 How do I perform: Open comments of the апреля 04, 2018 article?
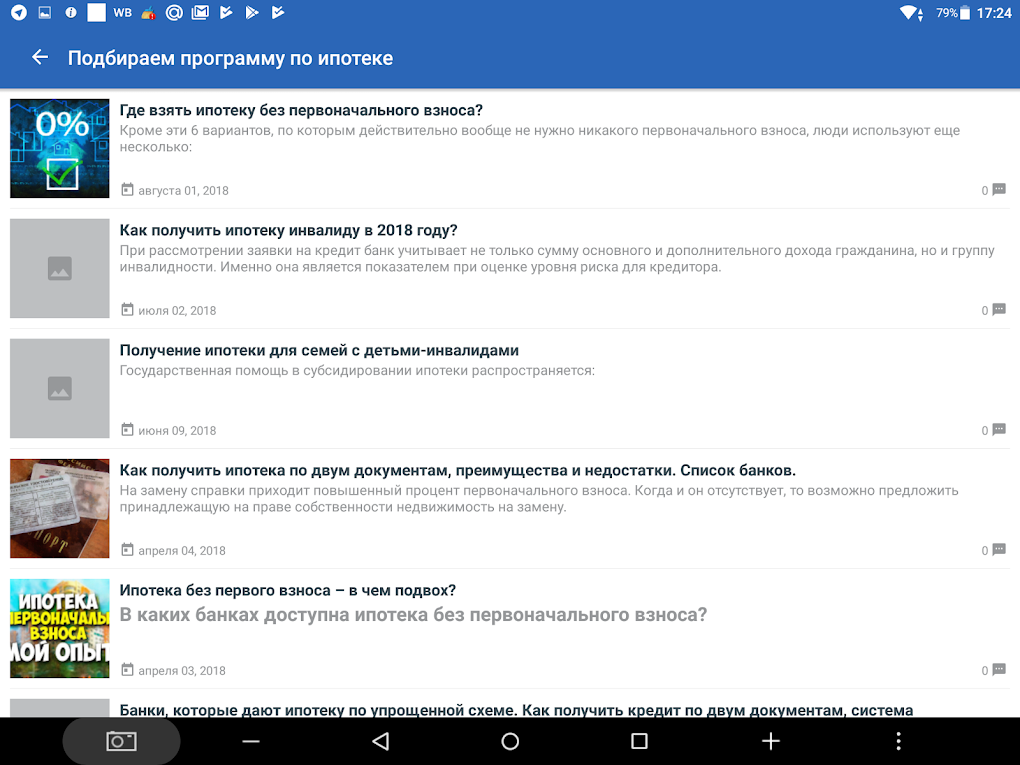993,550
